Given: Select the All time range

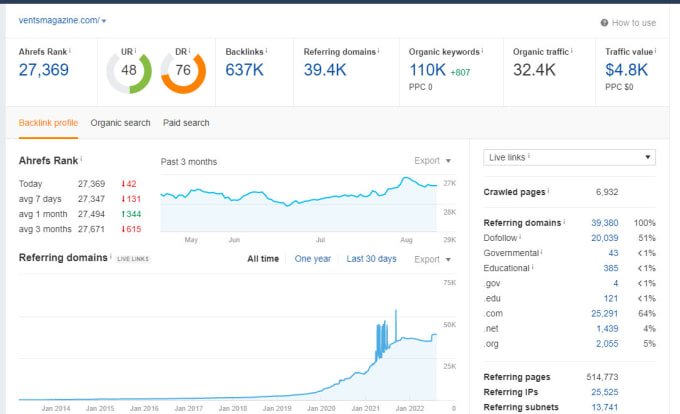Looking at the screenshot, I should 263,259.
